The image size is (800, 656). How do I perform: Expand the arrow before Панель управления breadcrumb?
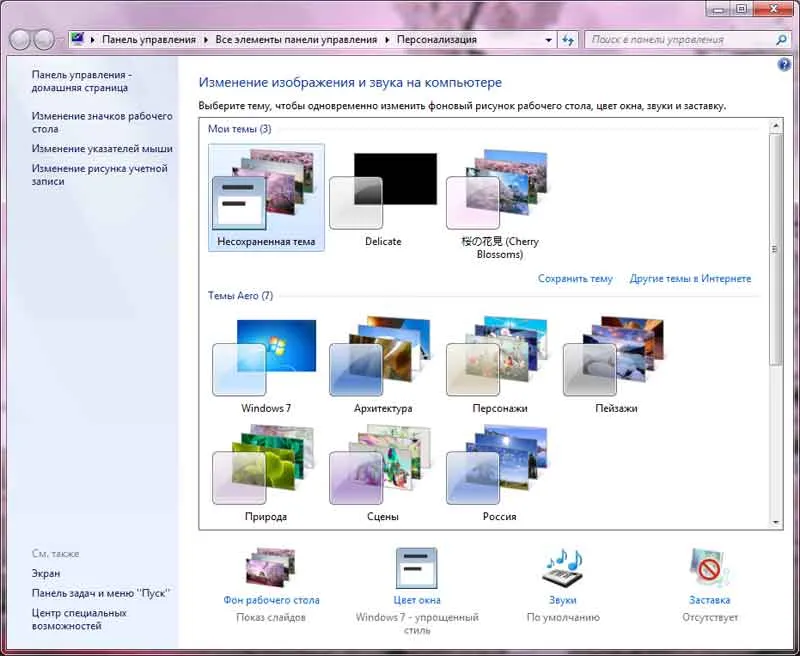click(93, 40)
